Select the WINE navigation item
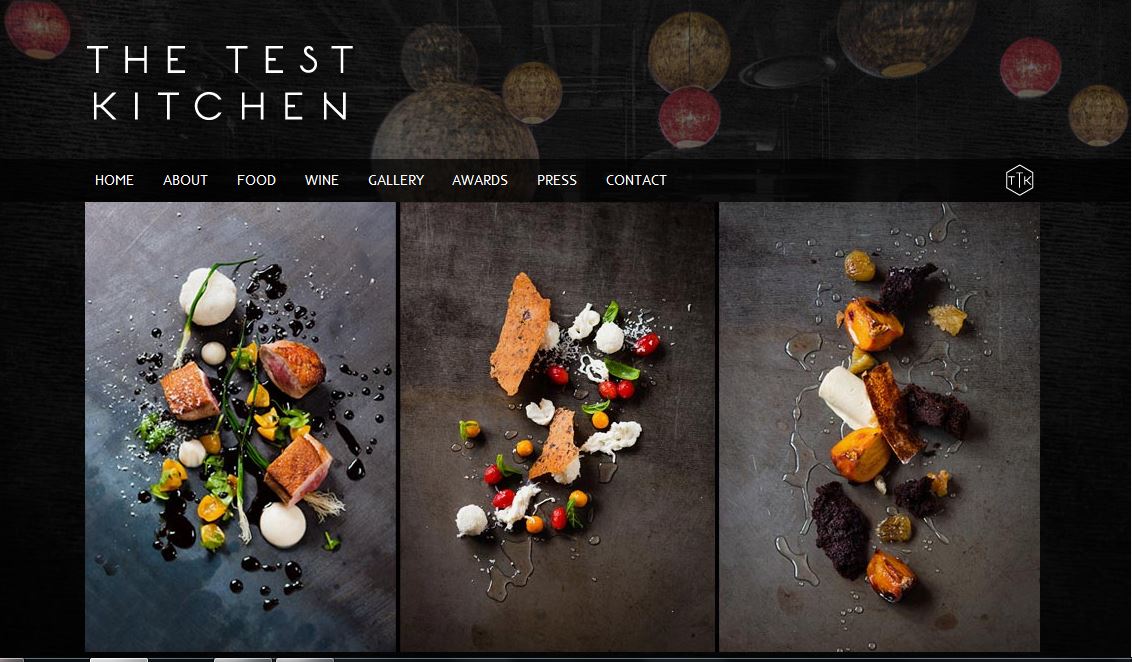1132x662 pixels. (x=321, y=180)
